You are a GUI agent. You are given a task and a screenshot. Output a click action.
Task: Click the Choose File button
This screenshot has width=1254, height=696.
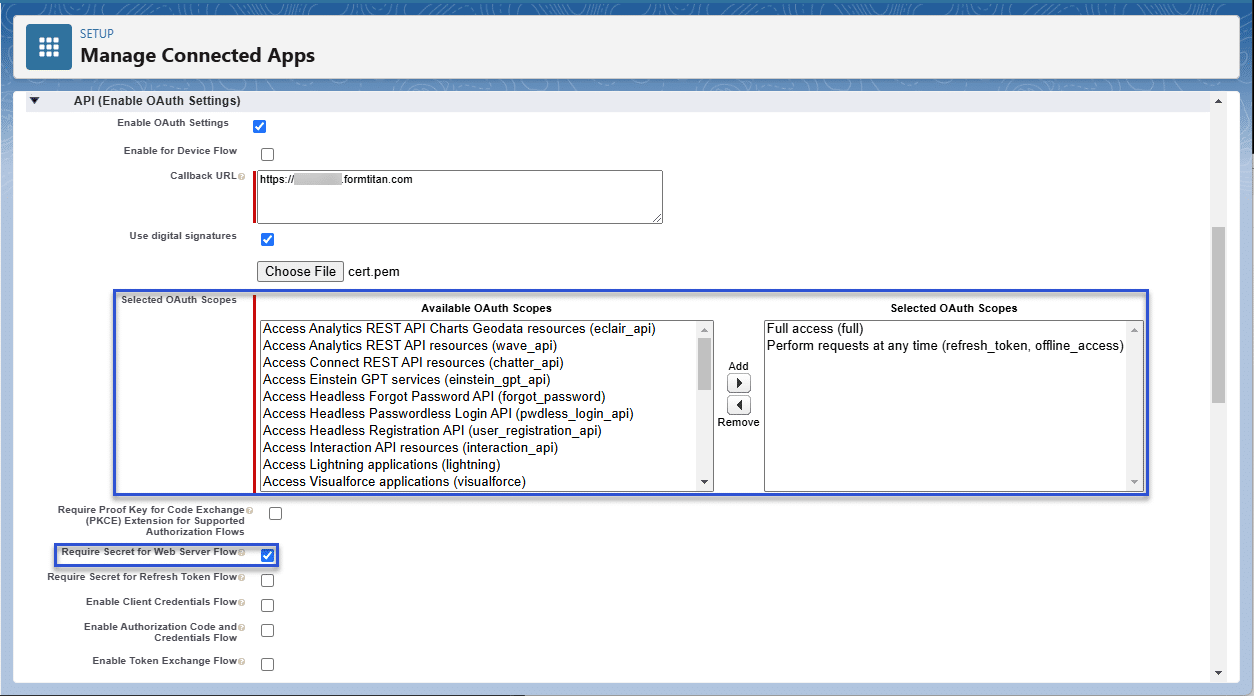tap(300, 271)
